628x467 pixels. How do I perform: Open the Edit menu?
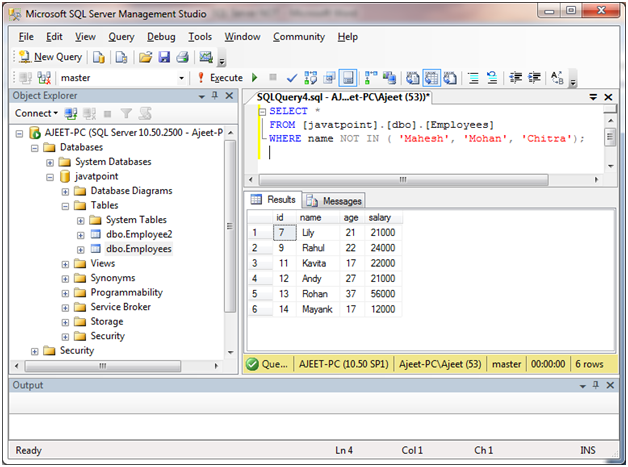click(54, 37)
